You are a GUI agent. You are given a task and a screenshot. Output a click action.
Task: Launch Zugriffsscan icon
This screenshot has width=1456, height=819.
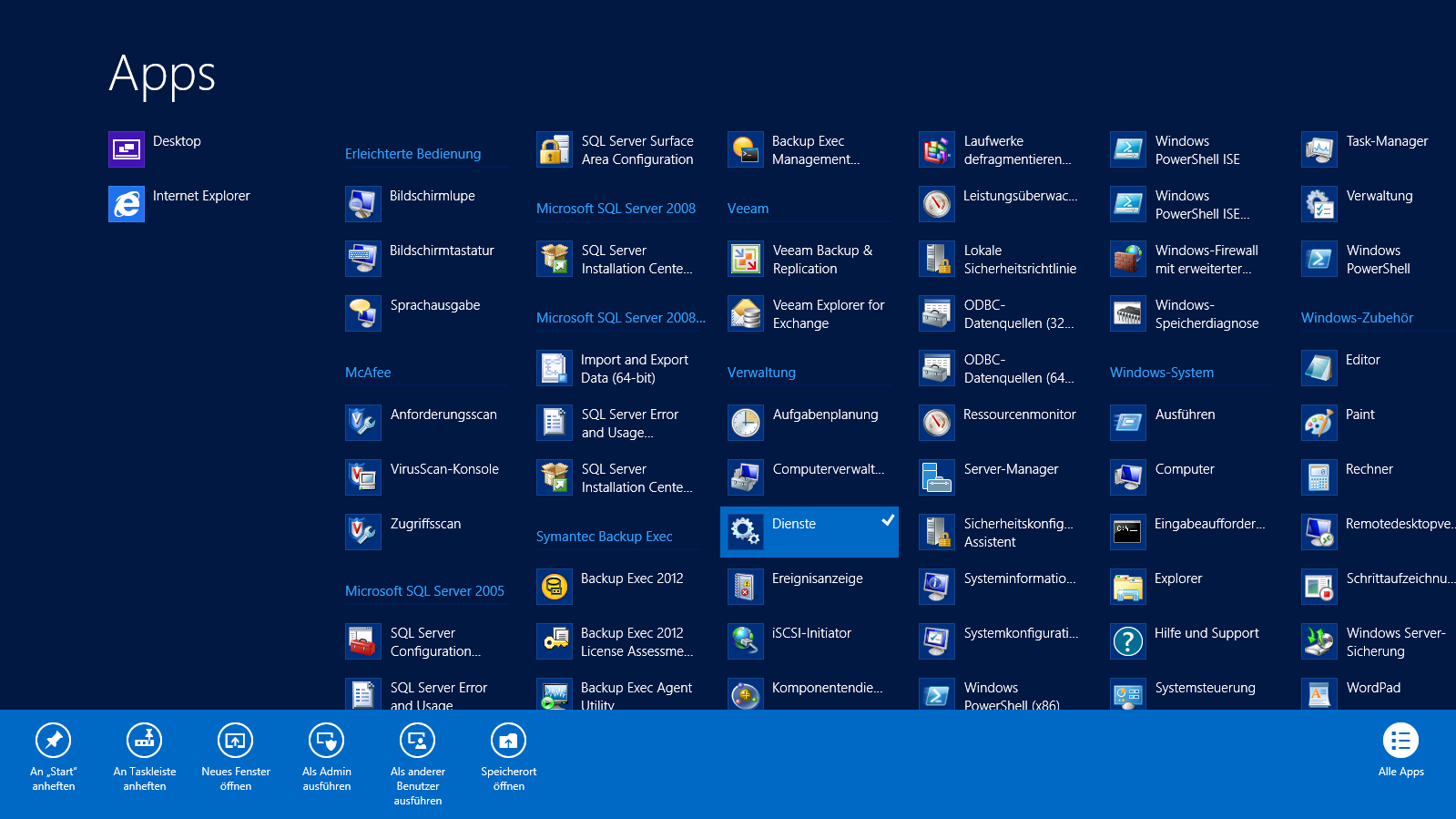point(363,532)
